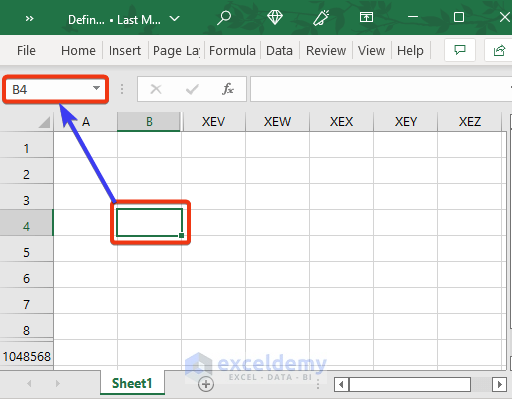Select column XEW header
The width and height of the screenshot is (512, 399).
click(x=277, y=122)
